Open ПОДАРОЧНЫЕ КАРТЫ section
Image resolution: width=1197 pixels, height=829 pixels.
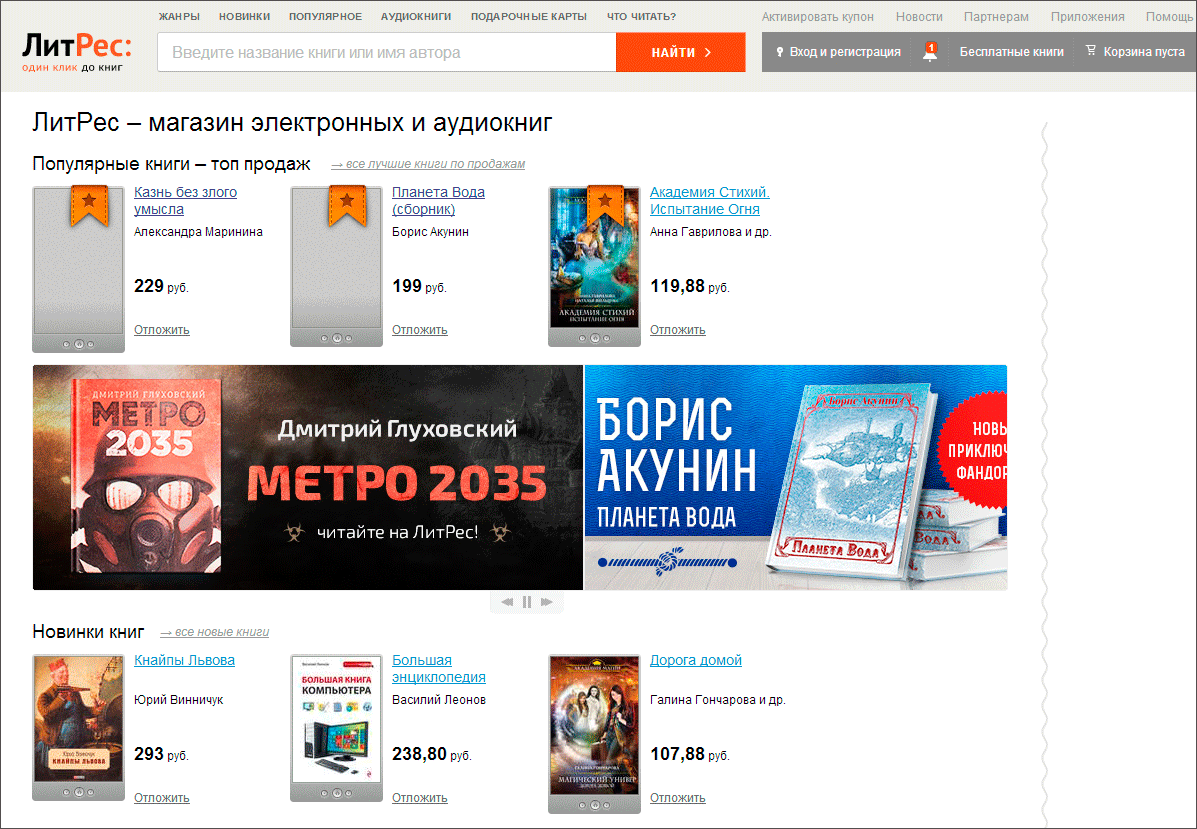click(528, 16)
